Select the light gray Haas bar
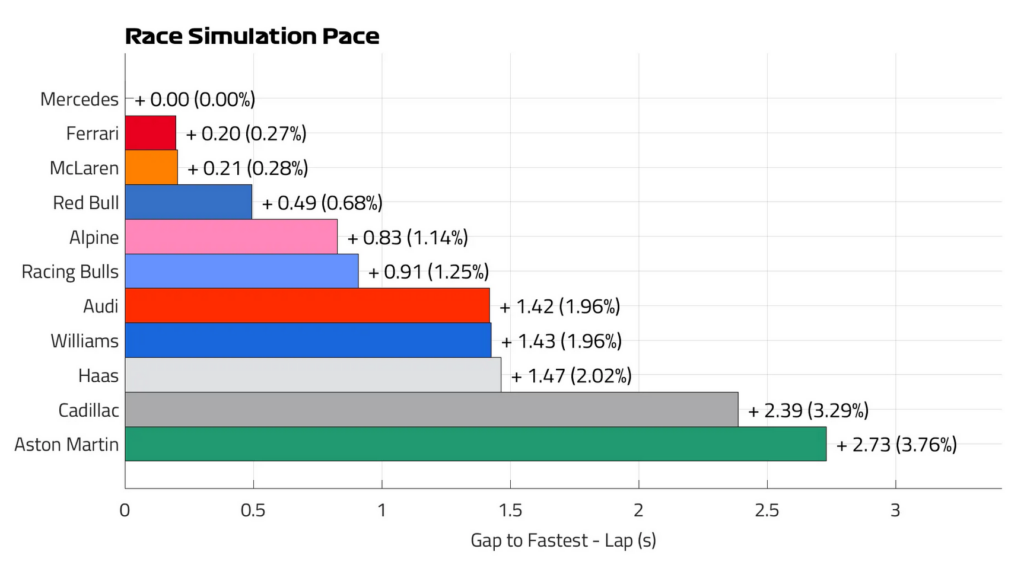This screenshot has height=565, width=1024. (313, 375)
